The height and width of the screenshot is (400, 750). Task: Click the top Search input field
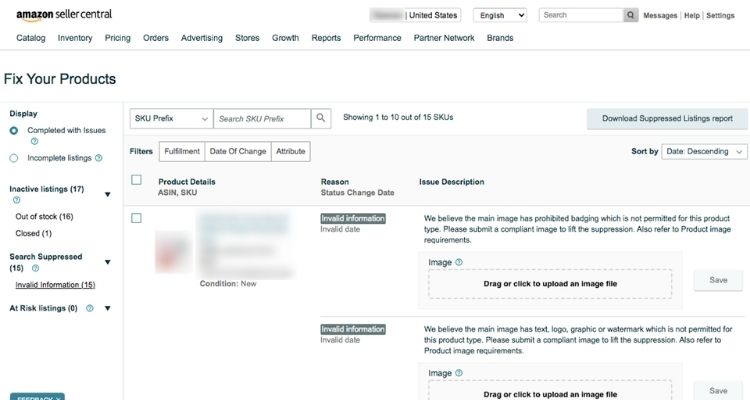[581, 15]
